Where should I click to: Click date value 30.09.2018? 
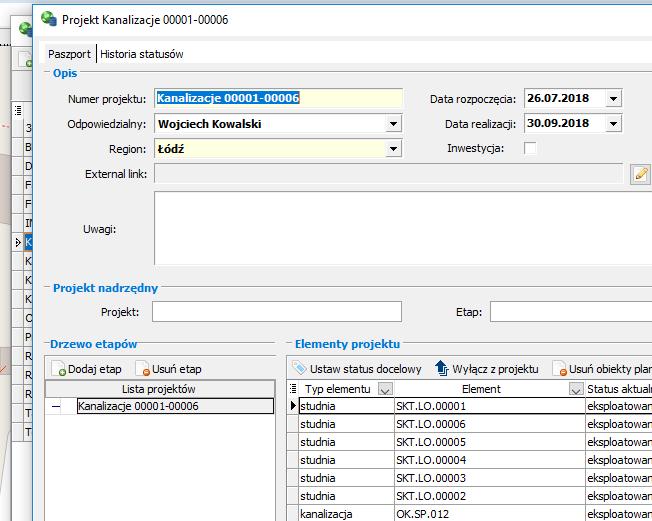558,123
